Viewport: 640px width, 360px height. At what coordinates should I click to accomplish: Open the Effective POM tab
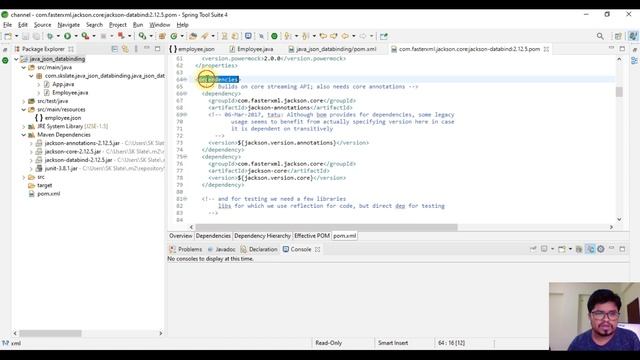point(312,236)
